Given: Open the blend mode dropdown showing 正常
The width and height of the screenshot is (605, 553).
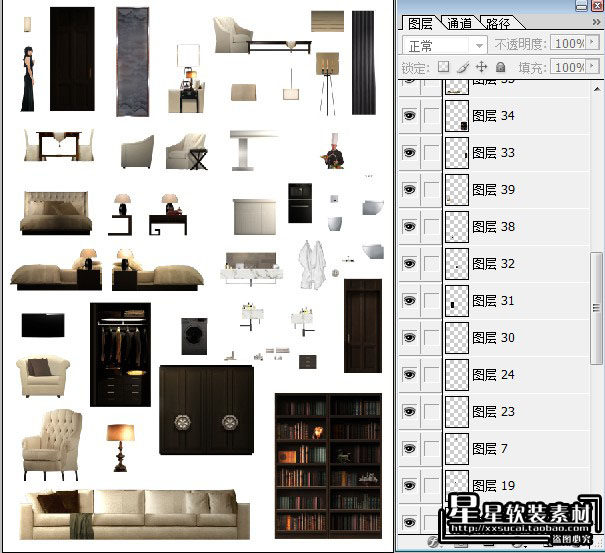Looking at the screenshot, I should [x=444, y=46].
